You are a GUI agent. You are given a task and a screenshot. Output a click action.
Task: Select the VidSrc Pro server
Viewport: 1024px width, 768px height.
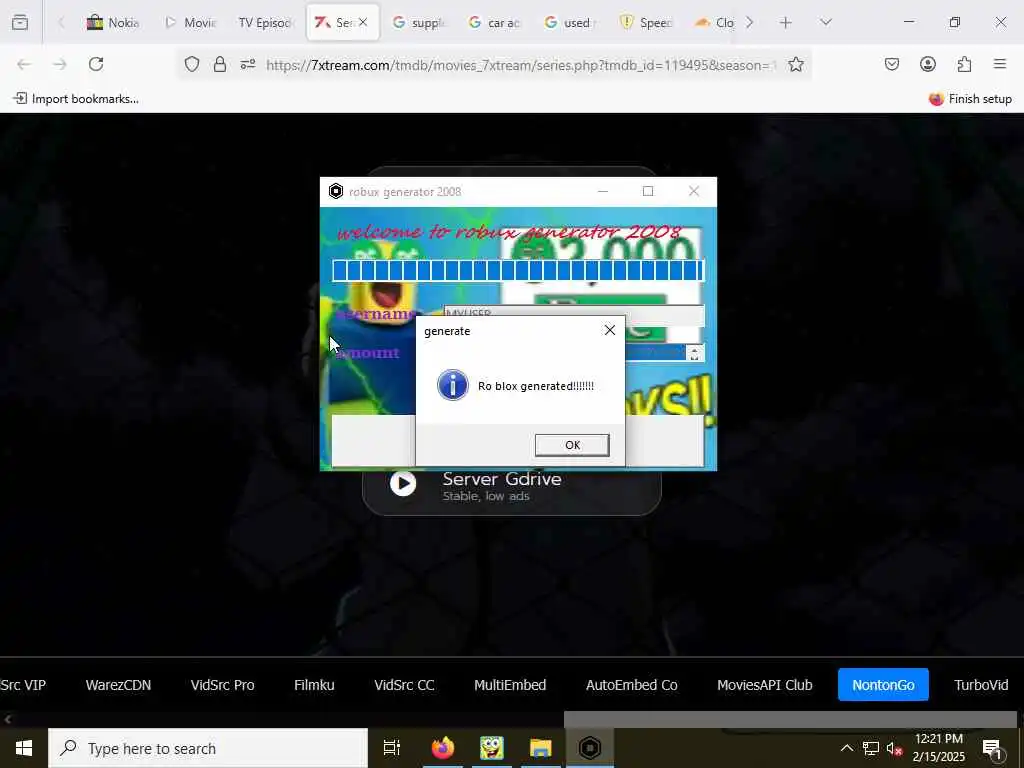[x=223, y=685]
